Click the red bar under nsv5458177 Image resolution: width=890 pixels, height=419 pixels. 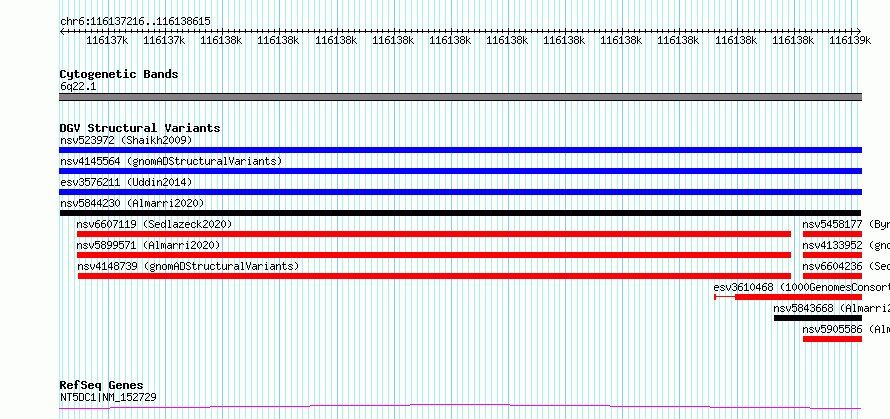point(832,234)
